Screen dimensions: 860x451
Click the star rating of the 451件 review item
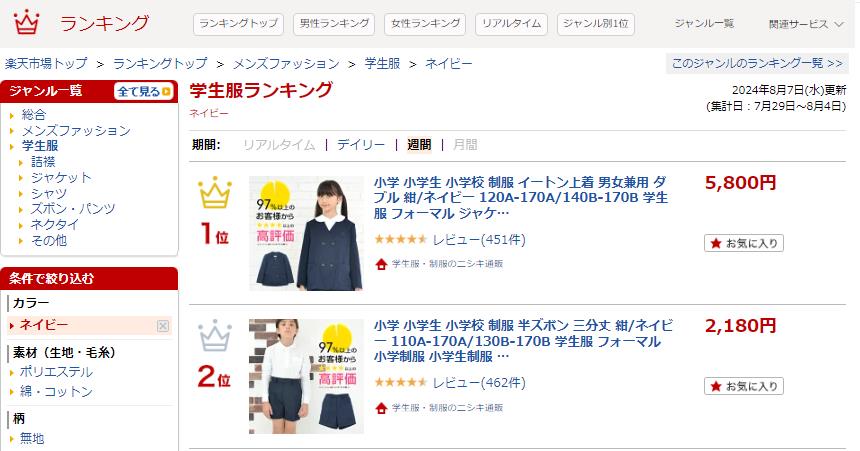point(400,240)
